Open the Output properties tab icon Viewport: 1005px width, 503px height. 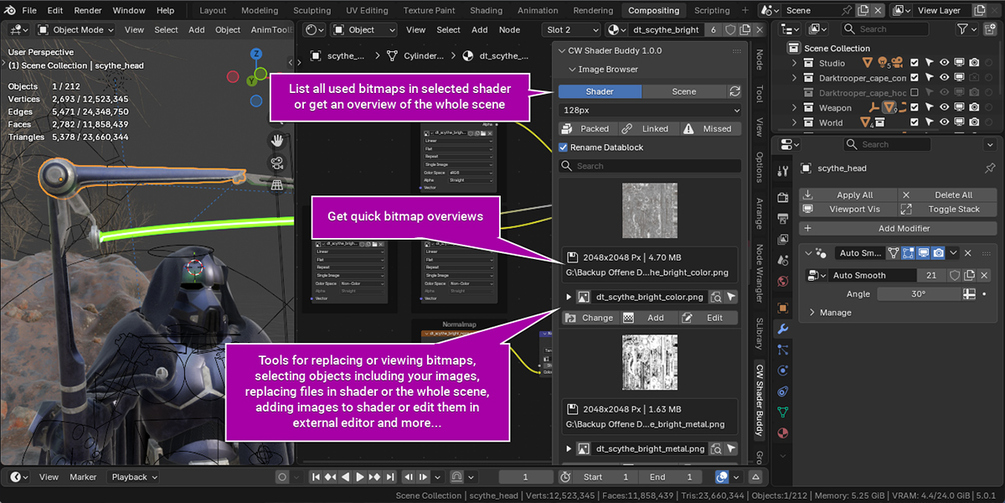[x=783, y=219]
